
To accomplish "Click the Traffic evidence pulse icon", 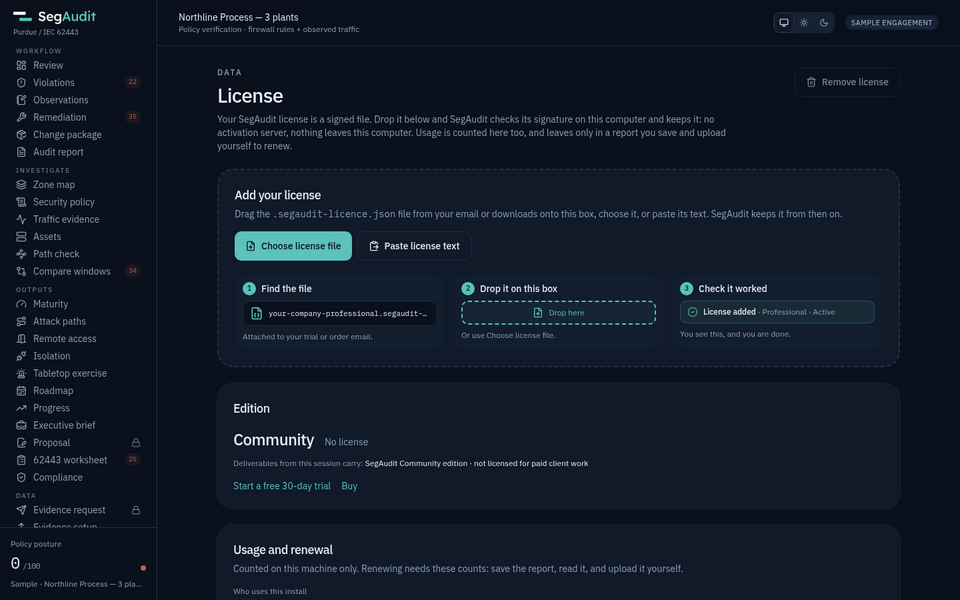I will 21,219.
